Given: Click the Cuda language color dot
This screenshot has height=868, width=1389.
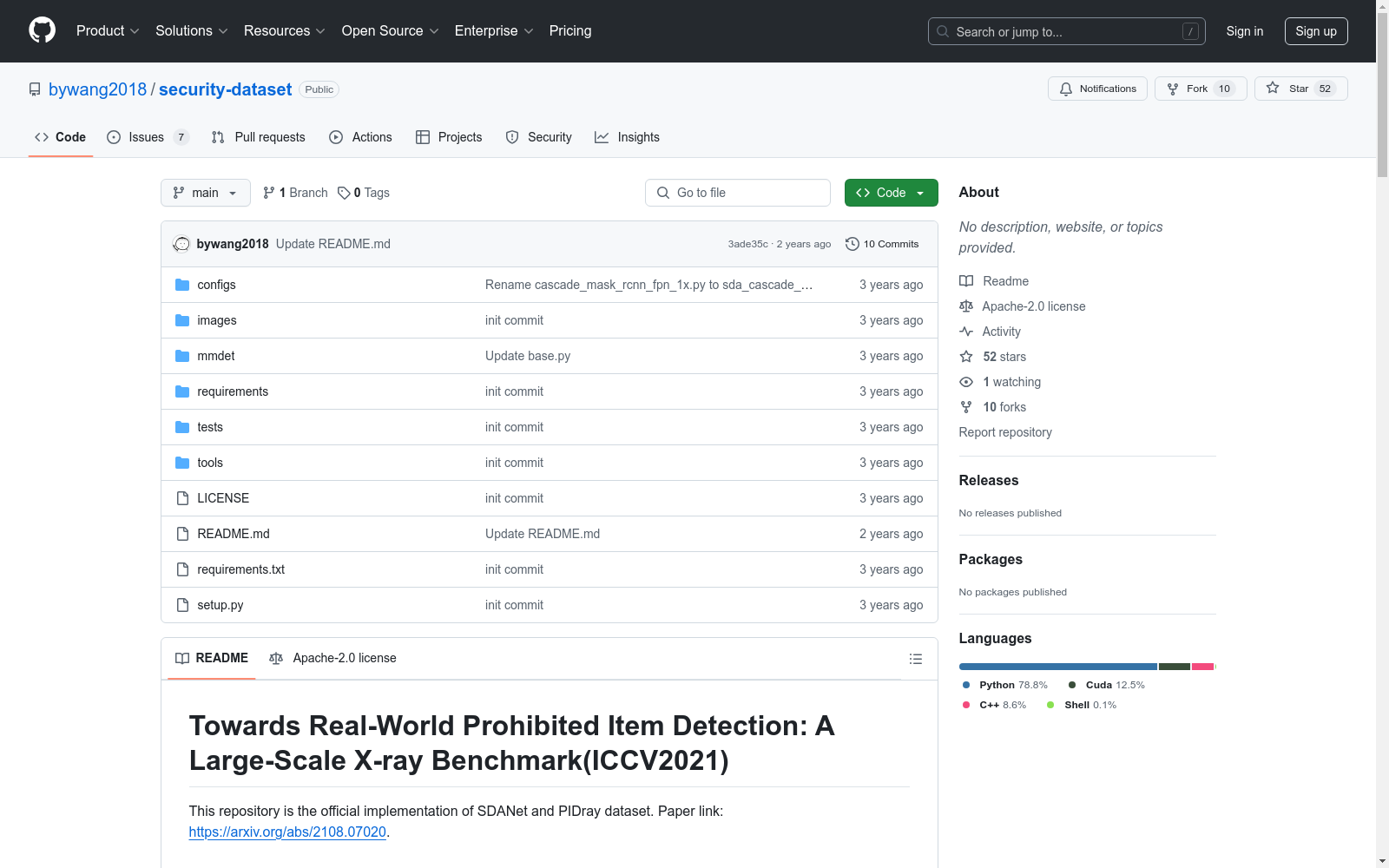Looking at the screenshot, I should [x=1072, y=685].
